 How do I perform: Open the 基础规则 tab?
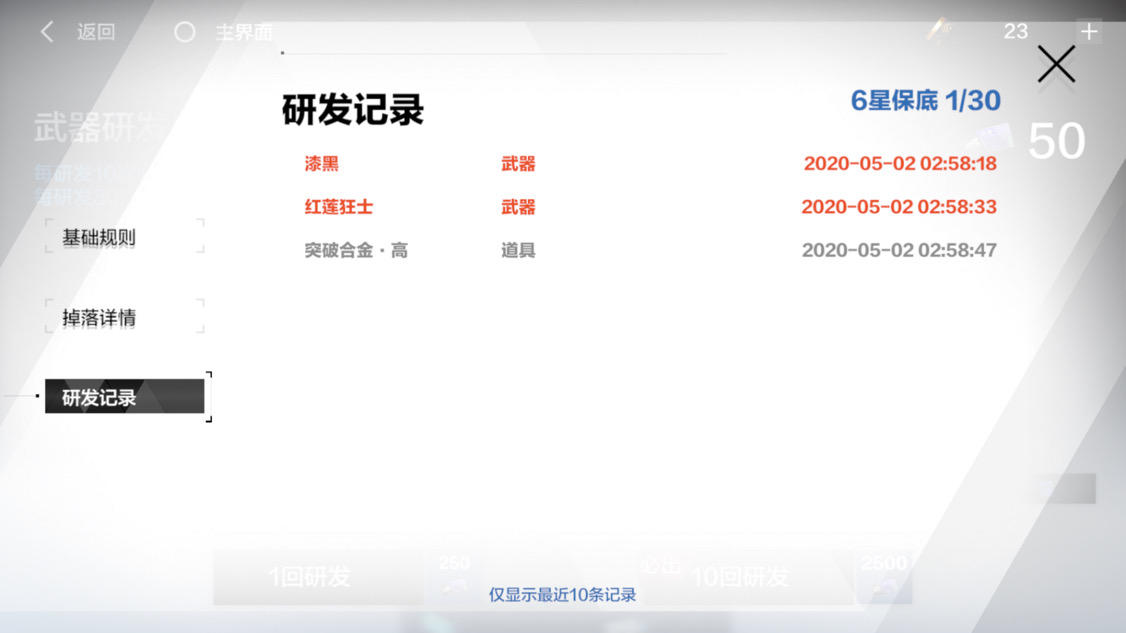coord(124,237)
